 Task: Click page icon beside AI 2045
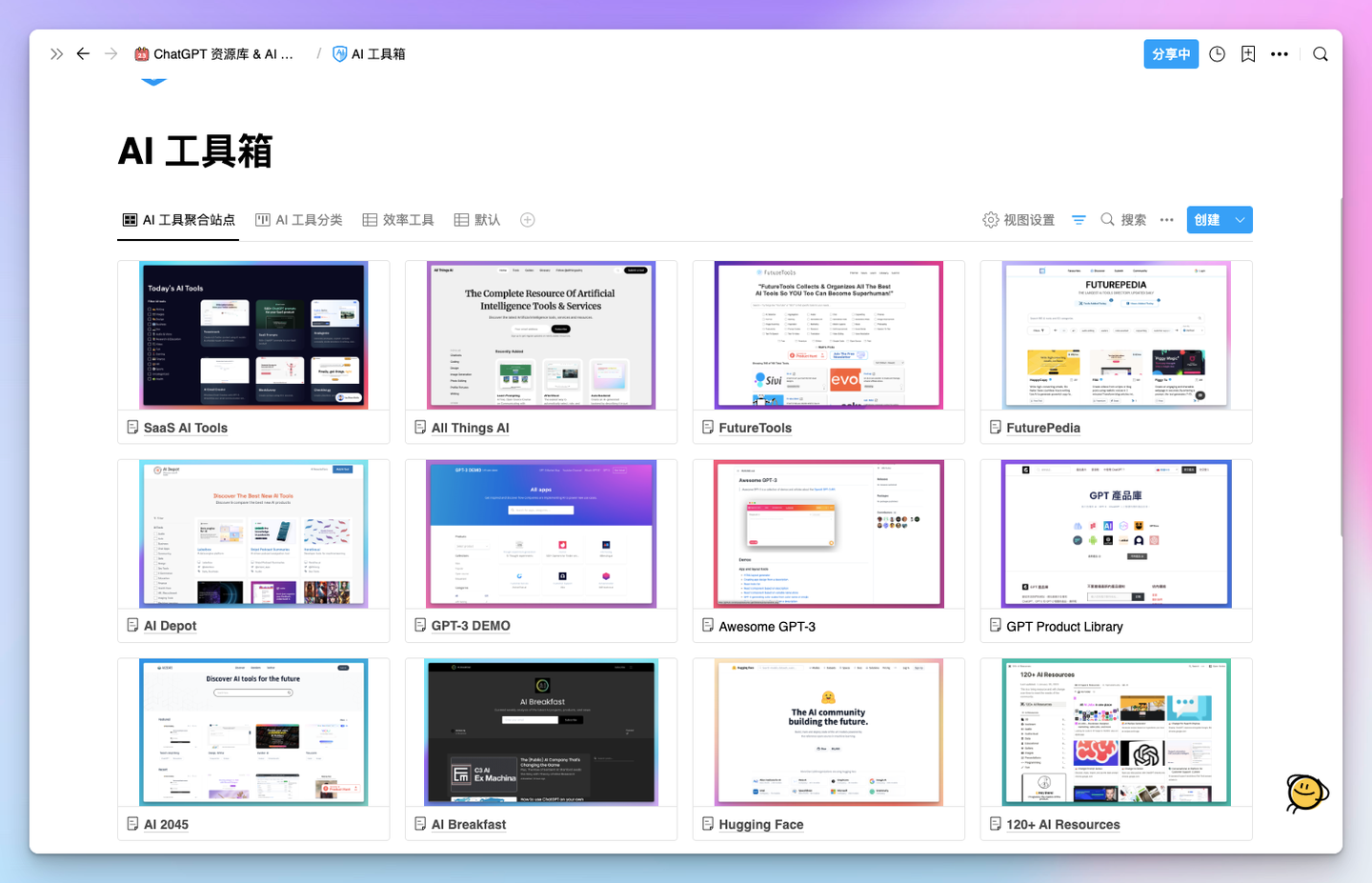click(133, 823)
